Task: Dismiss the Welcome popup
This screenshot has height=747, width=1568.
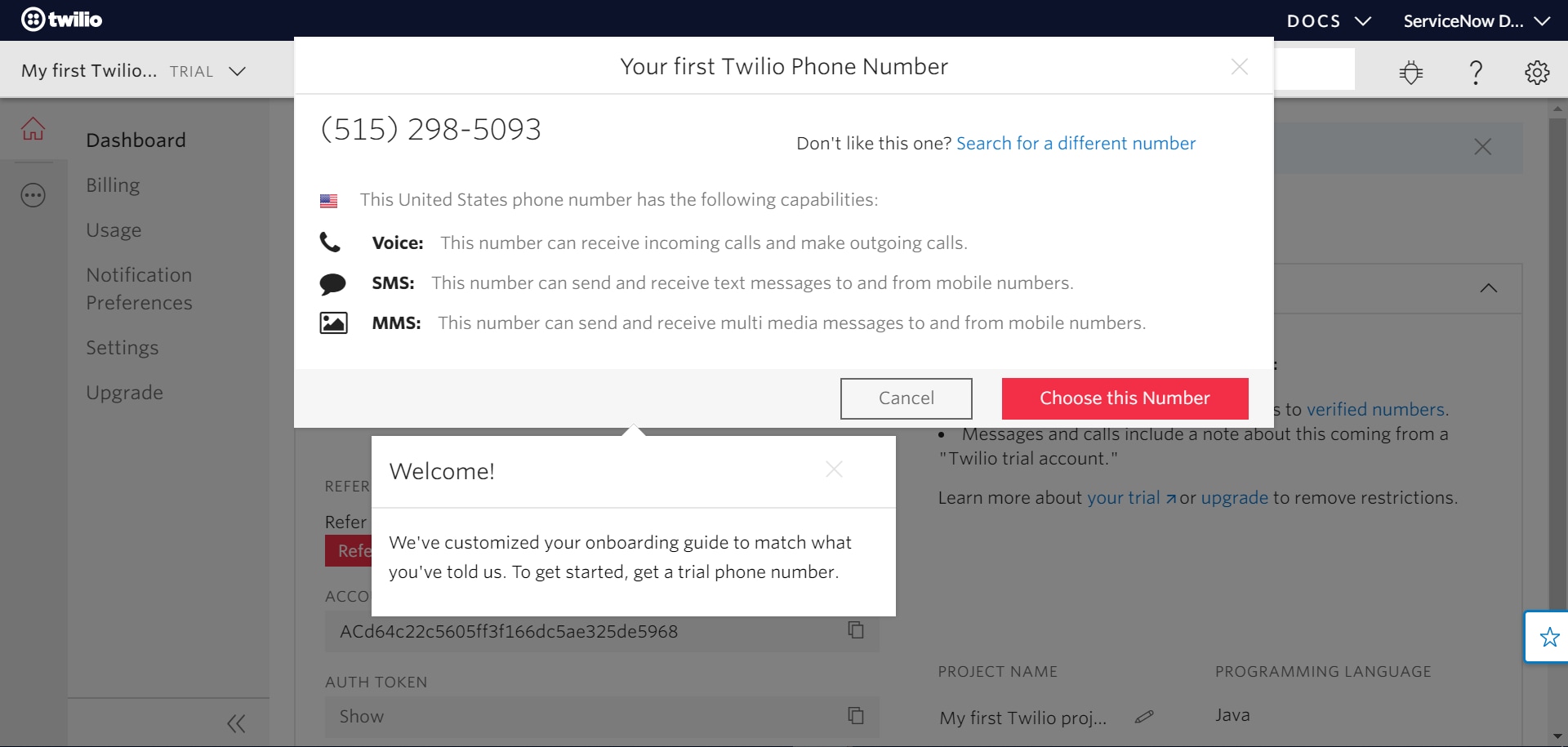Action: pos(834,469)
